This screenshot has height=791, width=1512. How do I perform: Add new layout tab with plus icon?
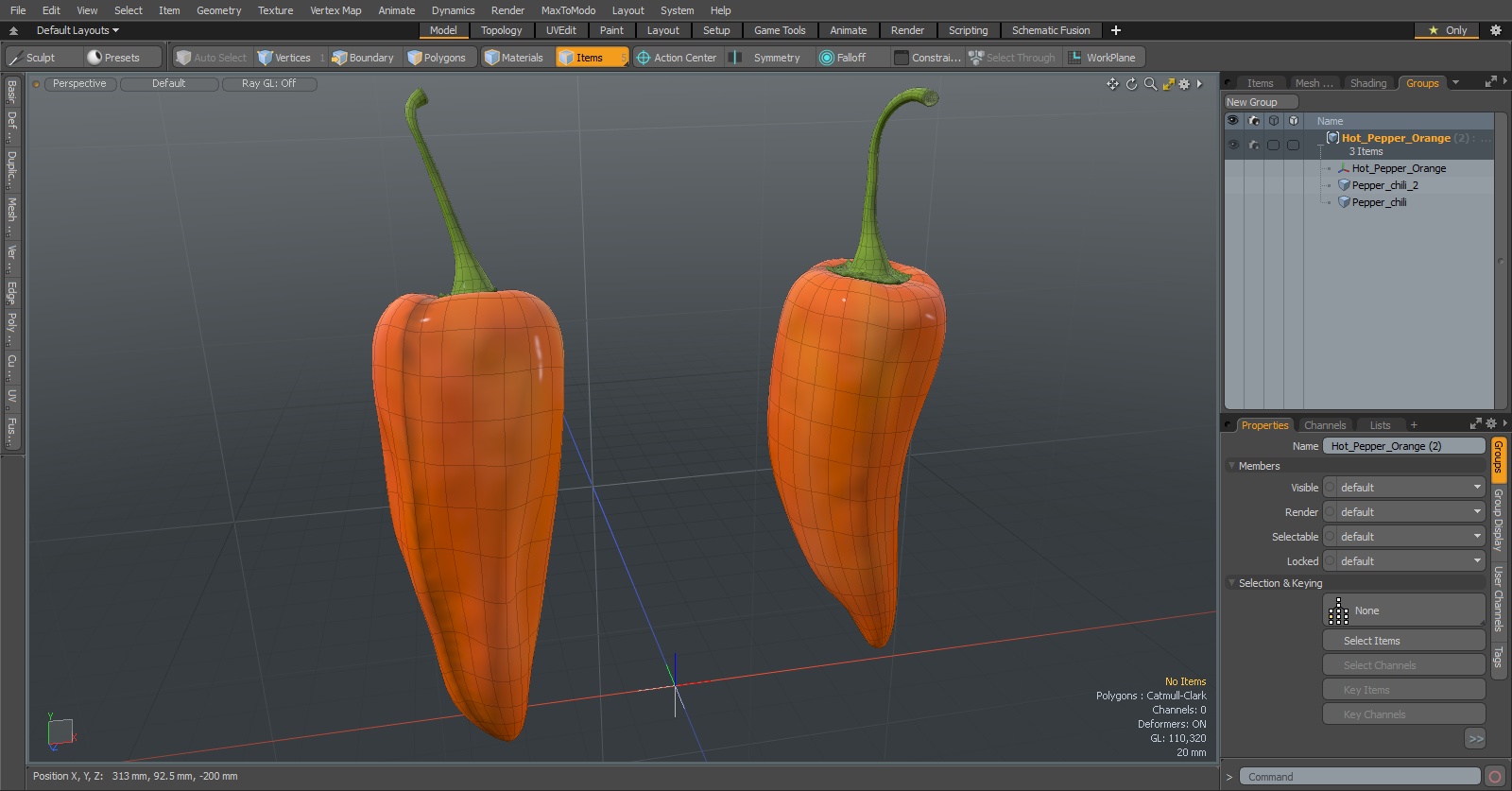tap(1116, 30)
